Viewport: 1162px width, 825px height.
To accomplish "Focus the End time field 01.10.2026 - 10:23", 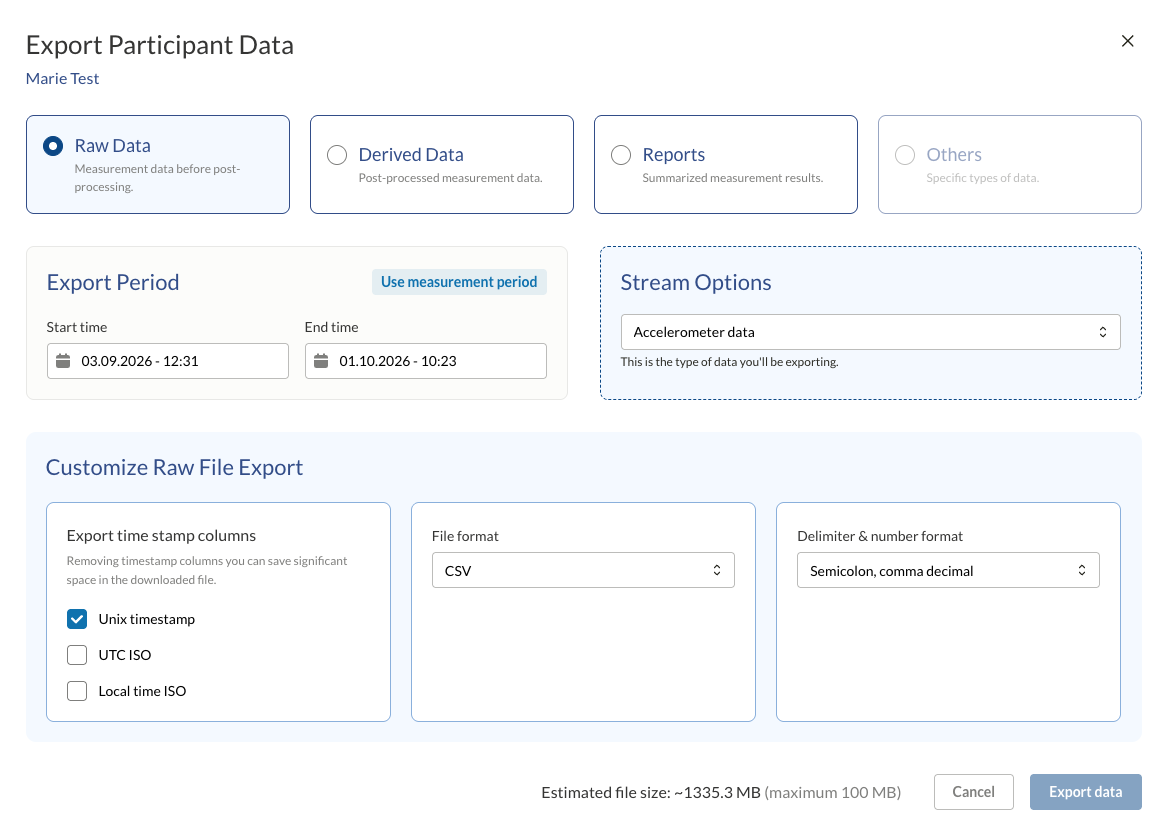I will pyautogui.click(x=425, y=361).
